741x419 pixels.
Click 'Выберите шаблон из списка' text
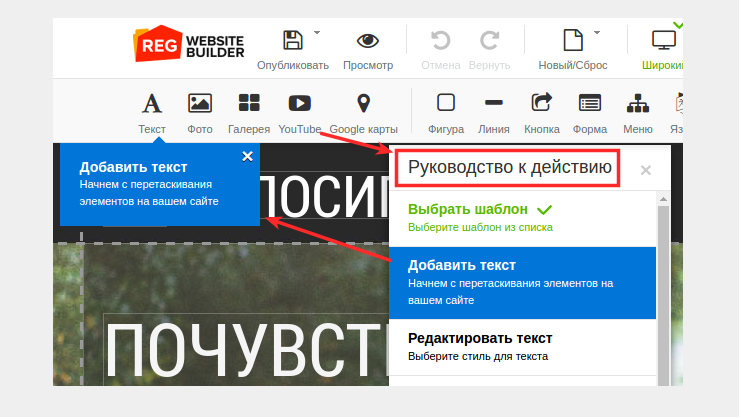point(480,227)
